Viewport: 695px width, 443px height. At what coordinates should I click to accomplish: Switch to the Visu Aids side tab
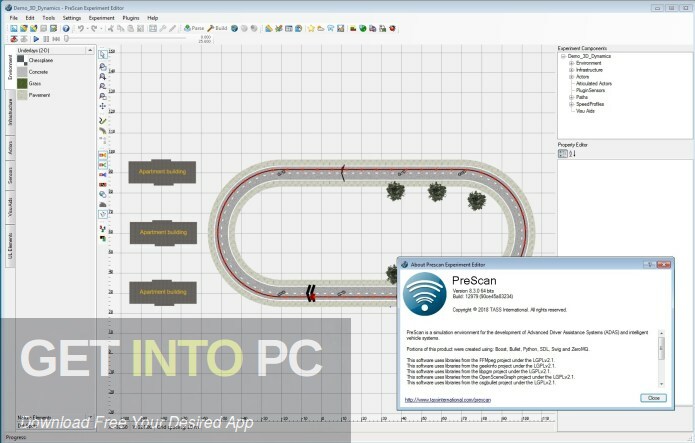(10, 207)
